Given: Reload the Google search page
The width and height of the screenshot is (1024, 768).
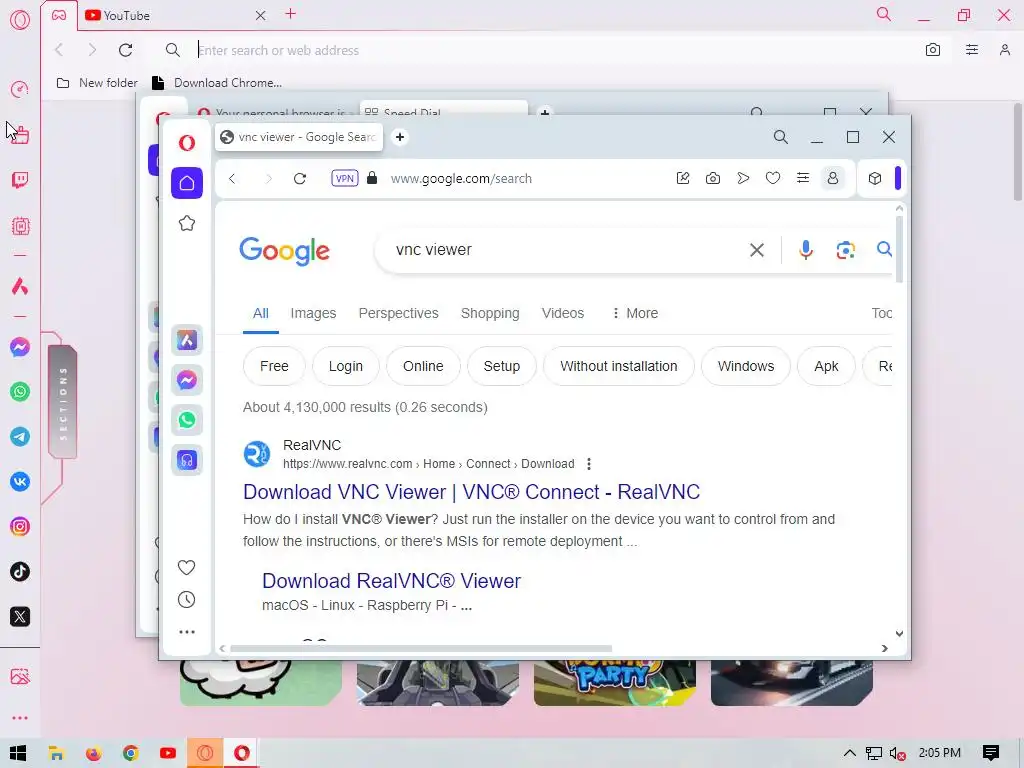Looking at the screenshot, I should point(300,178).
